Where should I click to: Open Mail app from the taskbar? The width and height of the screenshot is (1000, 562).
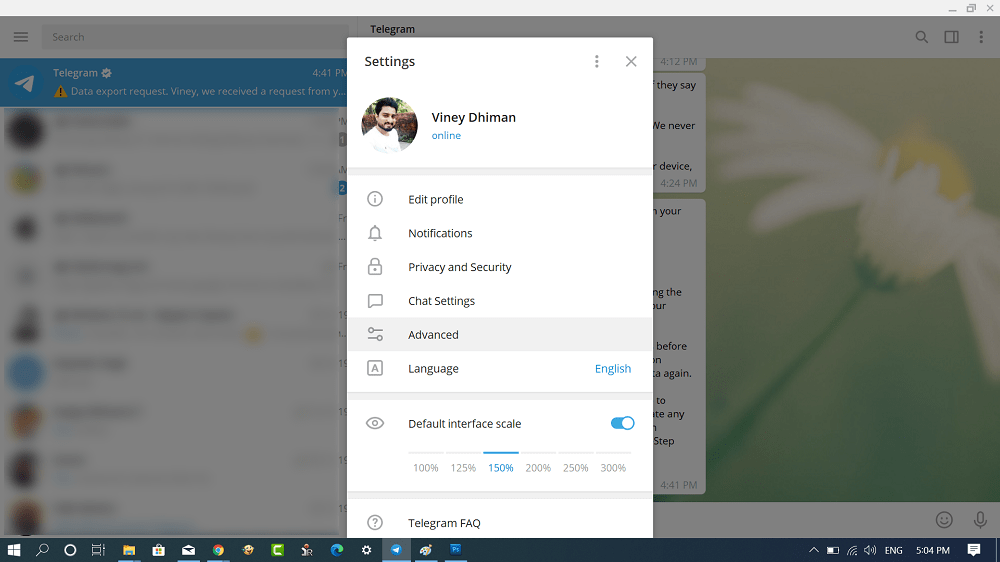click(188, 550)
